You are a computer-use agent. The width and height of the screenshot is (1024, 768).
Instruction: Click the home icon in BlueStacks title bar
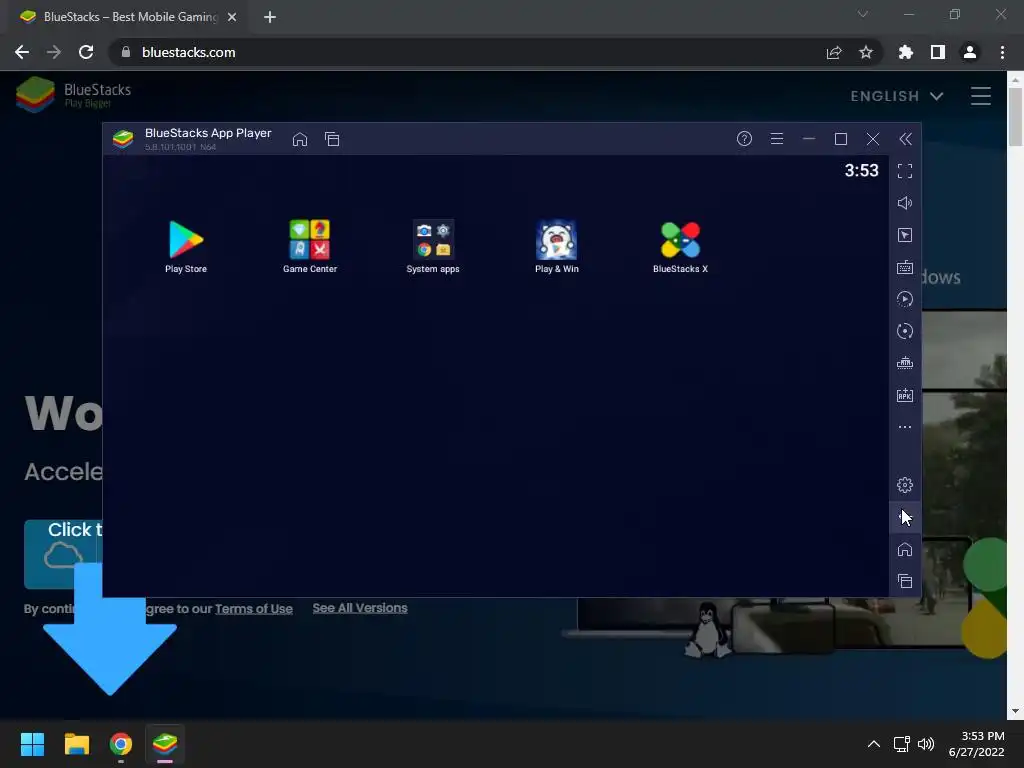(x=300, y=139)
